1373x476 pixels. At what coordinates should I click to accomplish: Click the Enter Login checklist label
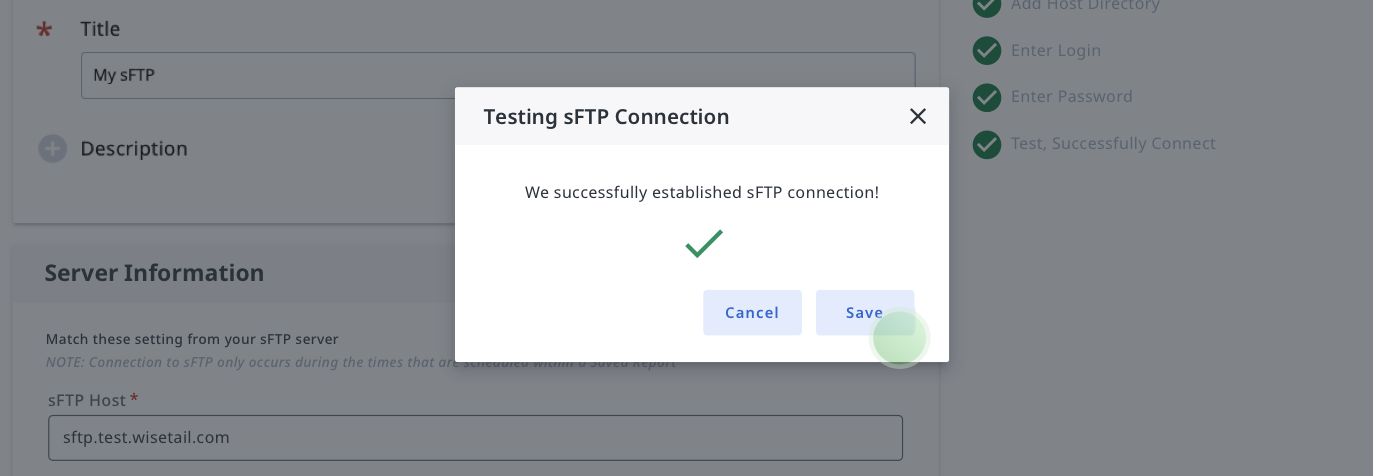1056,51
